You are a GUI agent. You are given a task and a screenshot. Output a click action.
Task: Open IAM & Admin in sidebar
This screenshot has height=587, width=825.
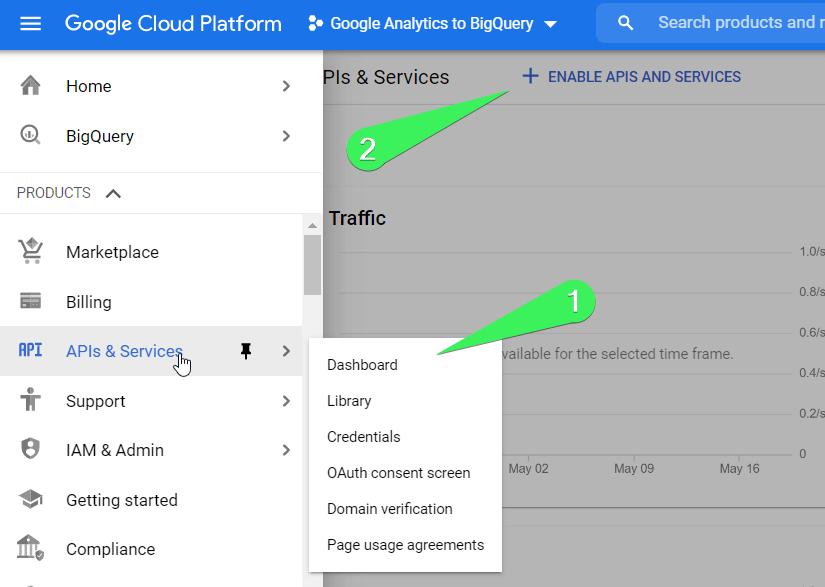[x=115, y=450]
